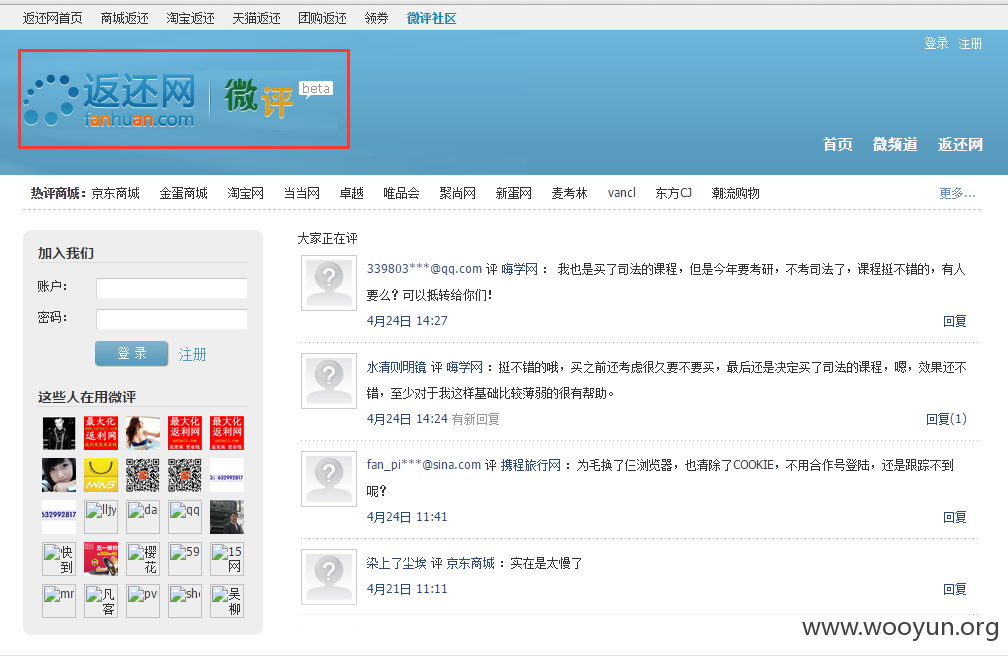The width and height of the screenshot is (1008, 656).
Task: Open 商城返还 in top navigation
Action: pyautogui.click(x=125, y=18)
